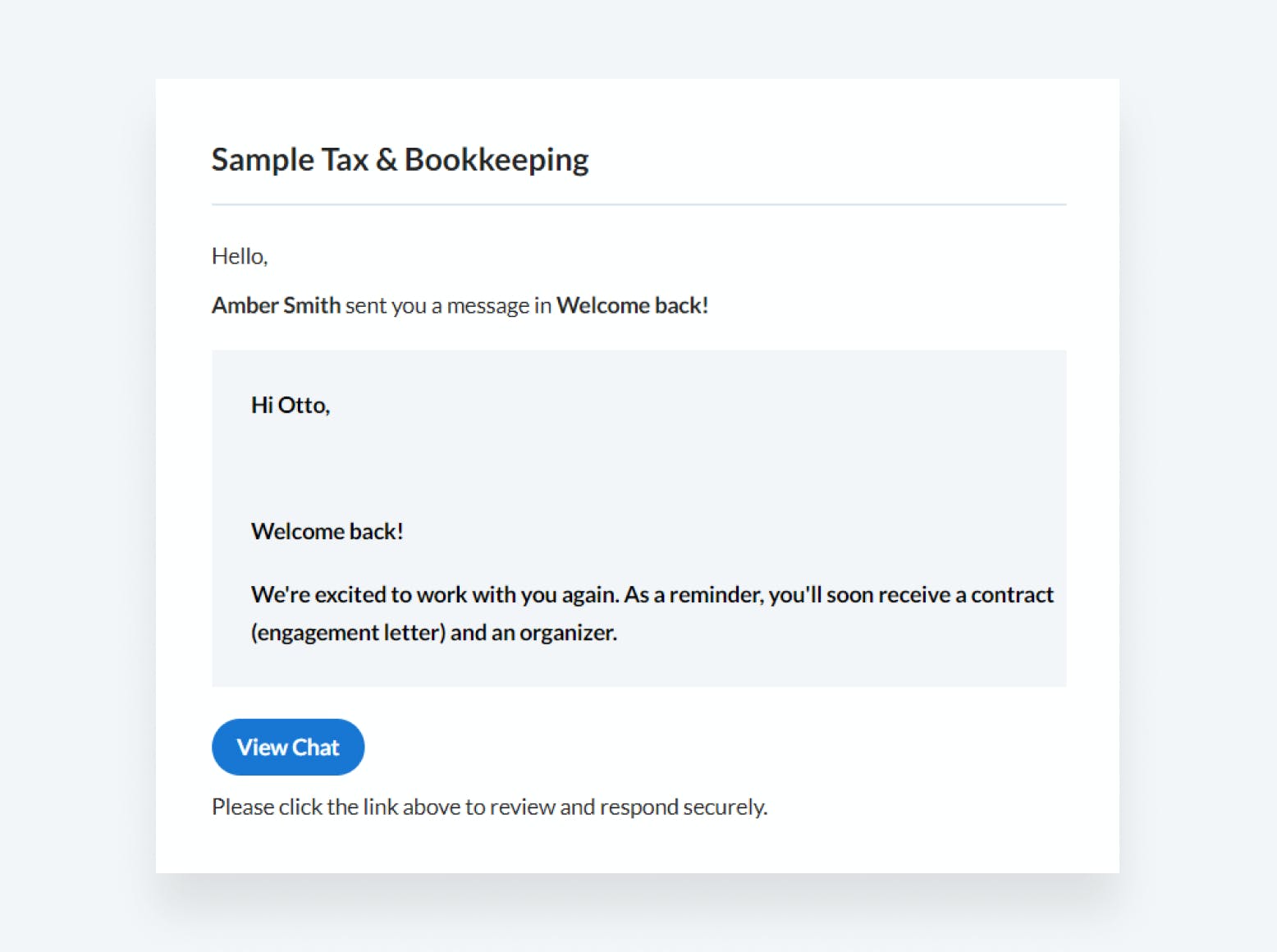
Task: Click the '(engagement letter) and an organizer' line
Action: [434, 633]
